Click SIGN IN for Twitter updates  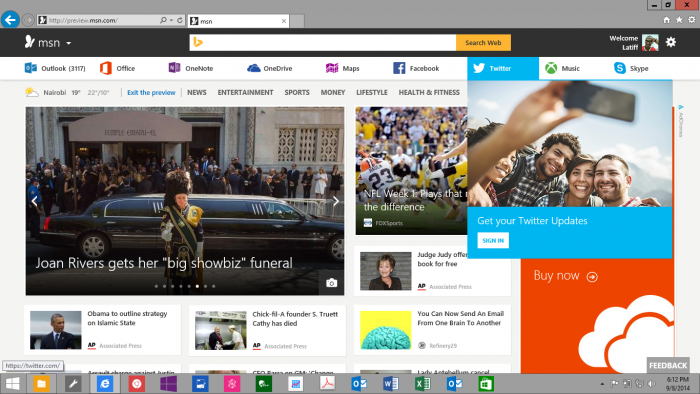(x=493, y=241)
